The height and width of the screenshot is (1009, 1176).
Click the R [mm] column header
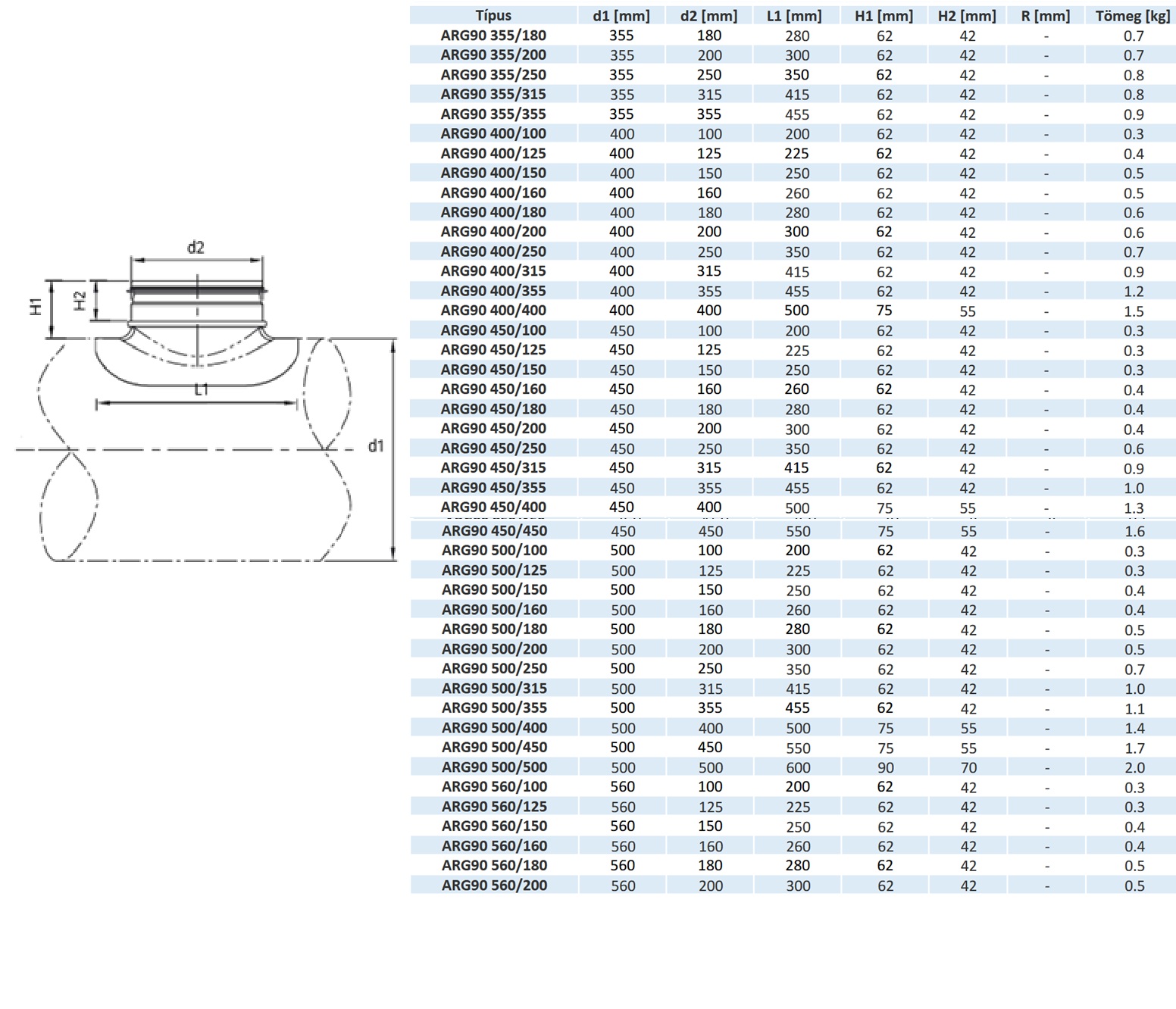[x=1046, y=16]
